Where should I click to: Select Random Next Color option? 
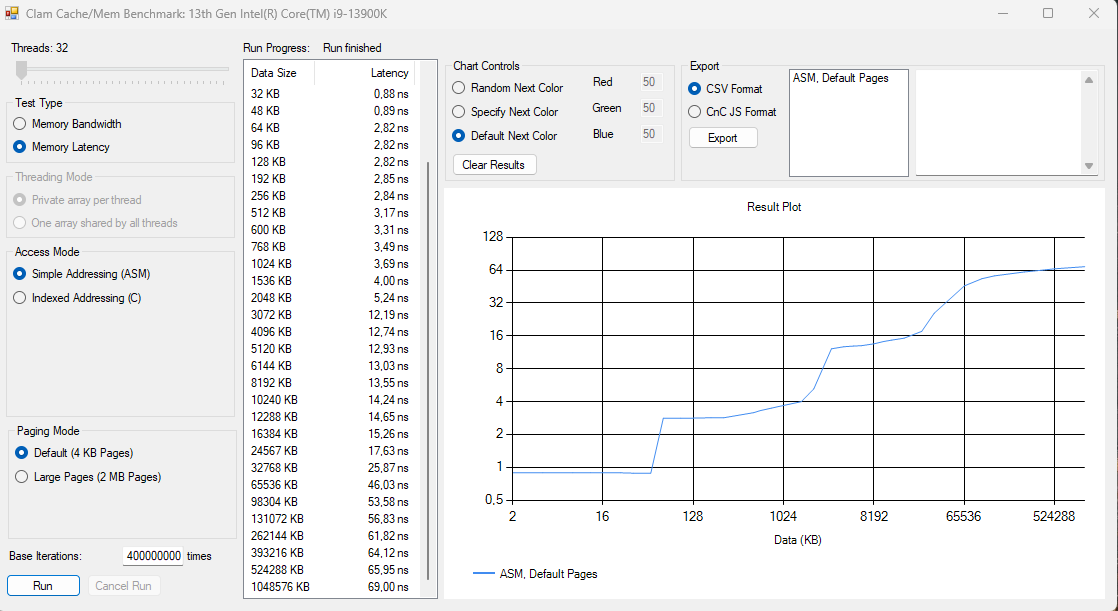(508, 88)
